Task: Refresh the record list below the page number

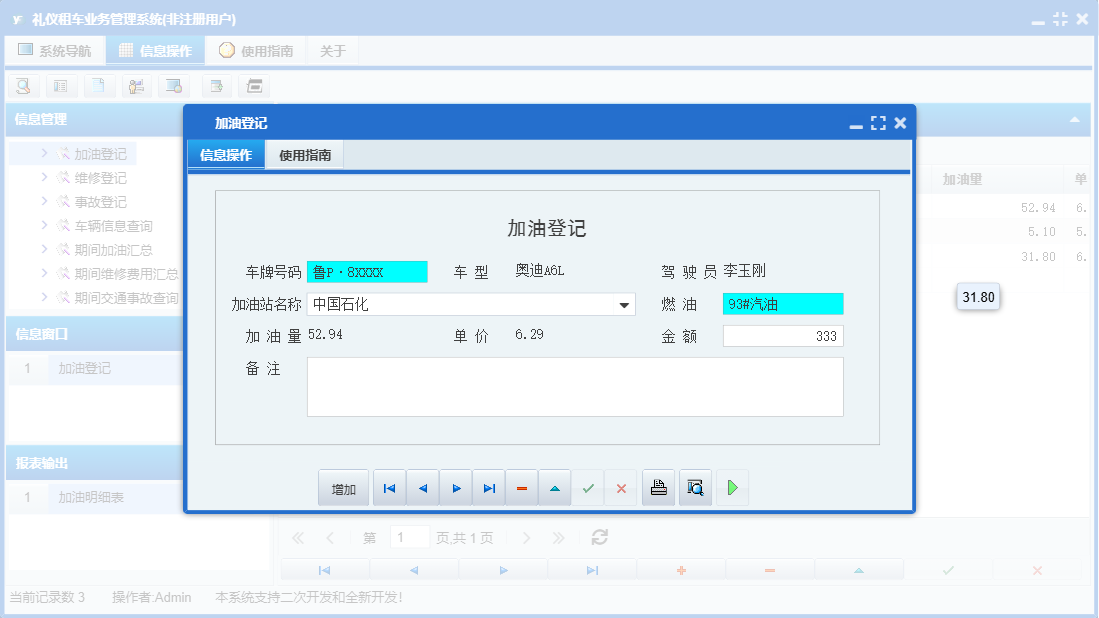Action: point(598,537)
